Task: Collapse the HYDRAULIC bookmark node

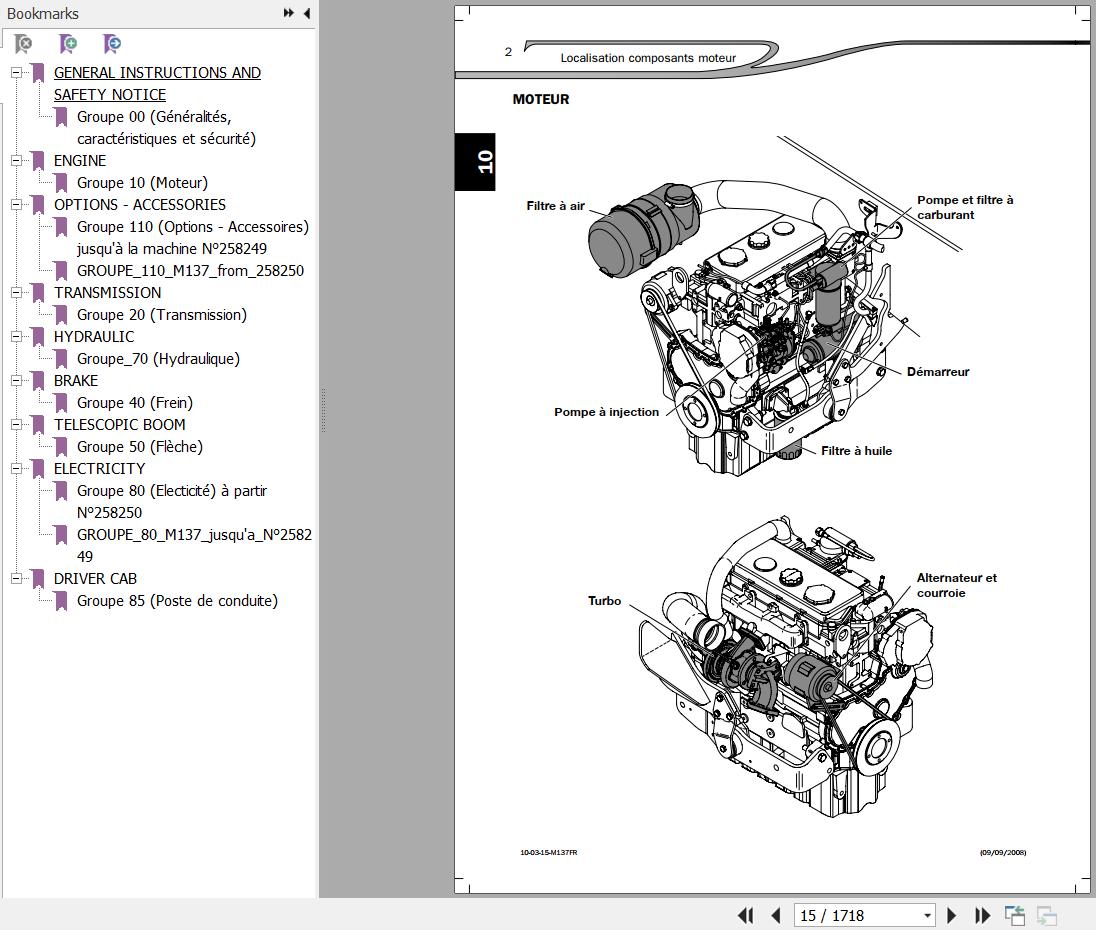Action: (x=16, y=336)
